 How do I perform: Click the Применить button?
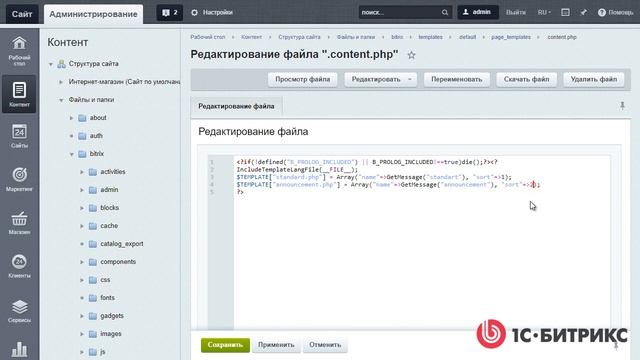pyautogui.click(x=276, y=345)
